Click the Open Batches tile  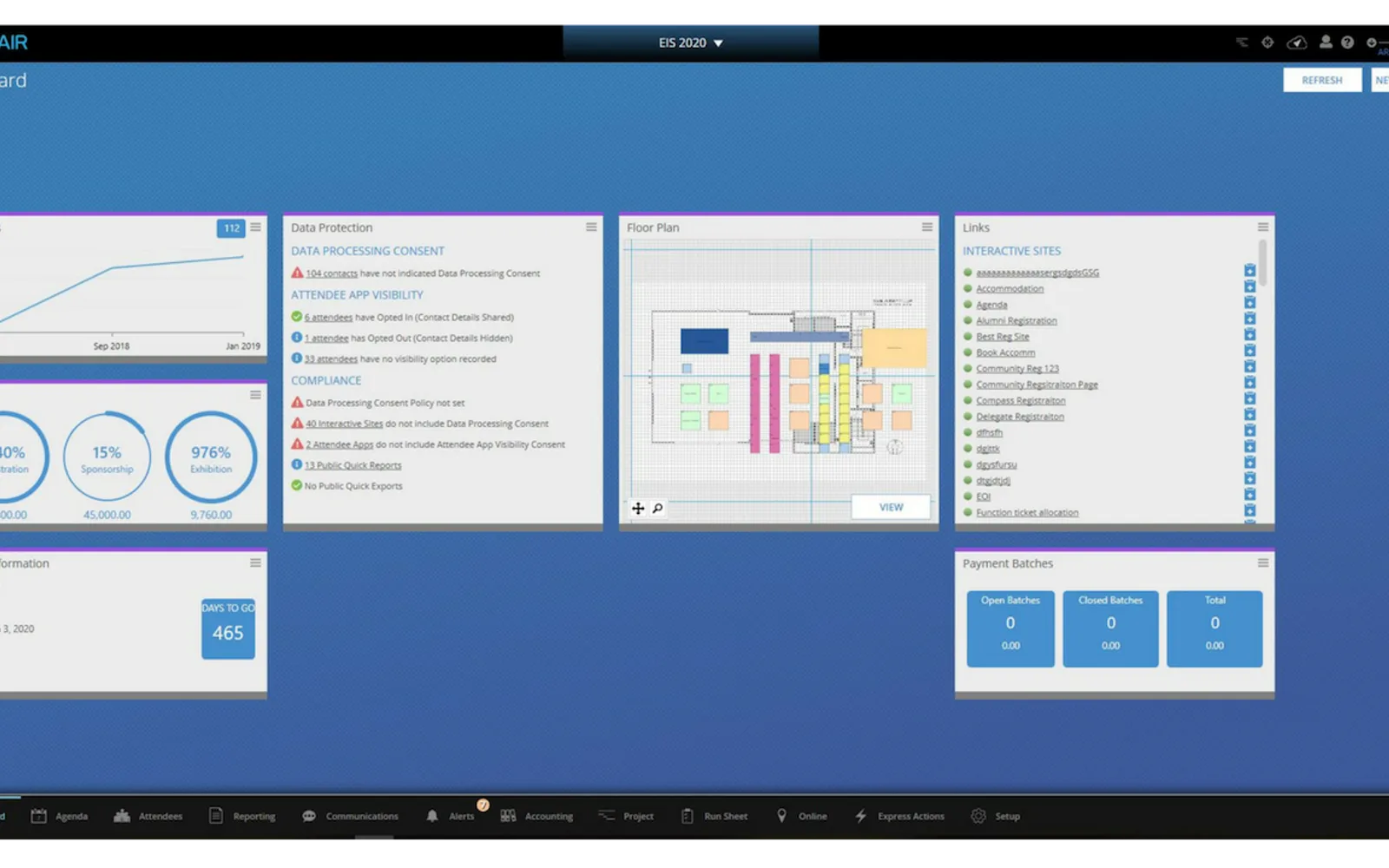(1010, 629)
